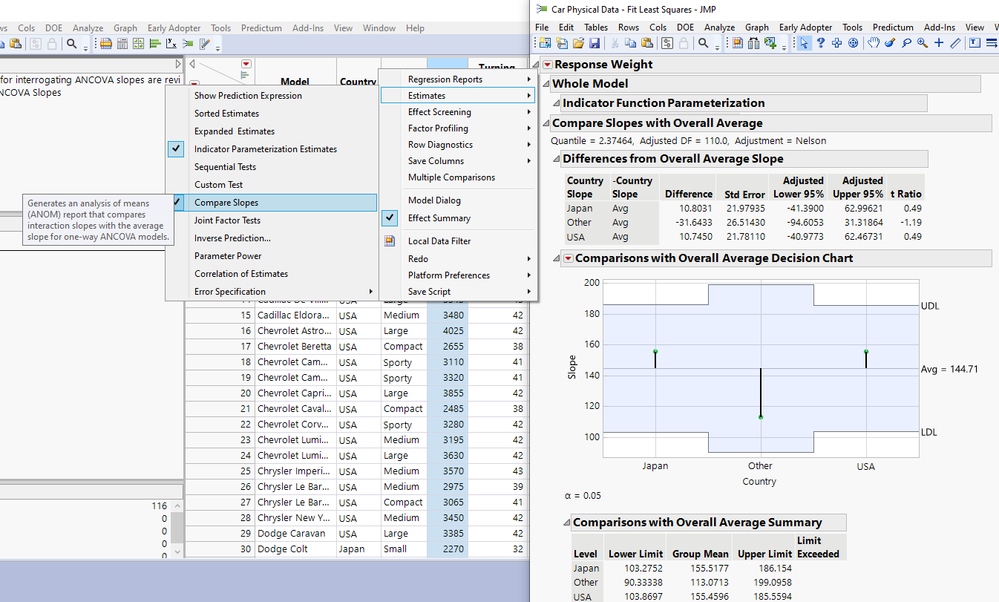This screenshot has width=999, height=602.
Task: Select the Grabber hand tool
Action: 873,43
